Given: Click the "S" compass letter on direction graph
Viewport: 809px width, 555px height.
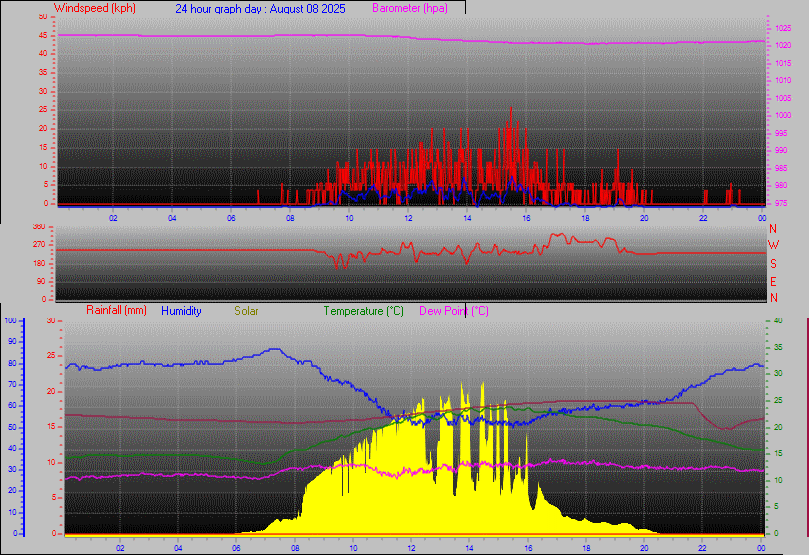Looking at the screenshot, I should 773,264.
